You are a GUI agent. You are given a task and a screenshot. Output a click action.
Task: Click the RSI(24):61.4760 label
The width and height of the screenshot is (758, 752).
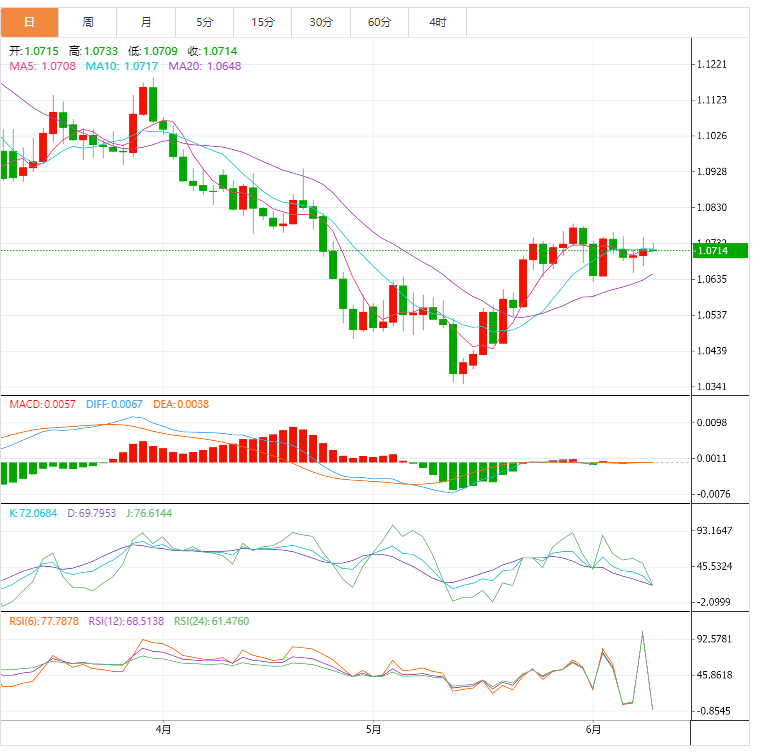point(212,622)
